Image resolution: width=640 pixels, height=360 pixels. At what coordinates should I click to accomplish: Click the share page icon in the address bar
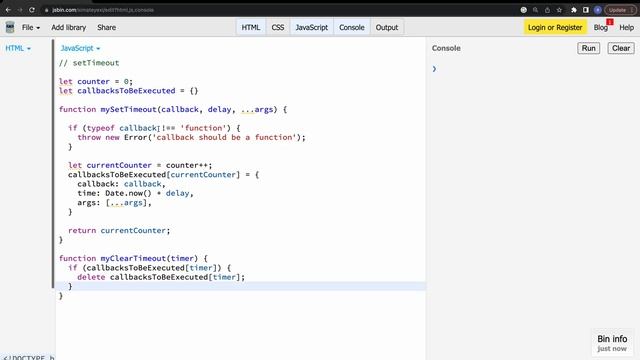pyautogui.click(x=547, y=10)
